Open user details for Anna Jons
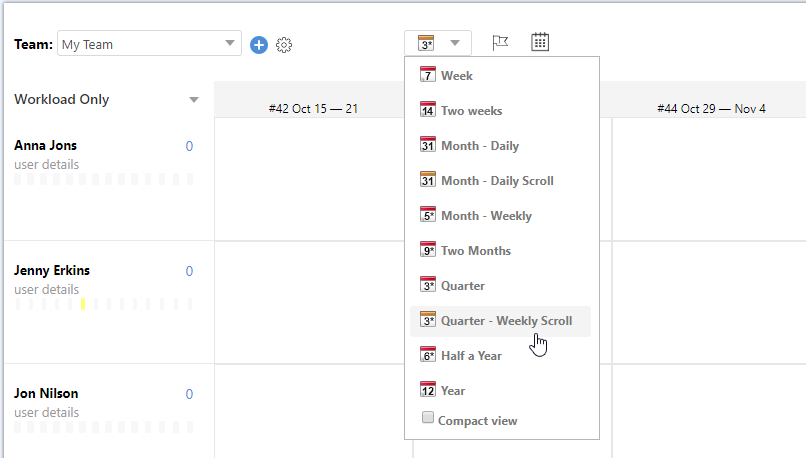The image size is (806, 458). coord(46,164)
